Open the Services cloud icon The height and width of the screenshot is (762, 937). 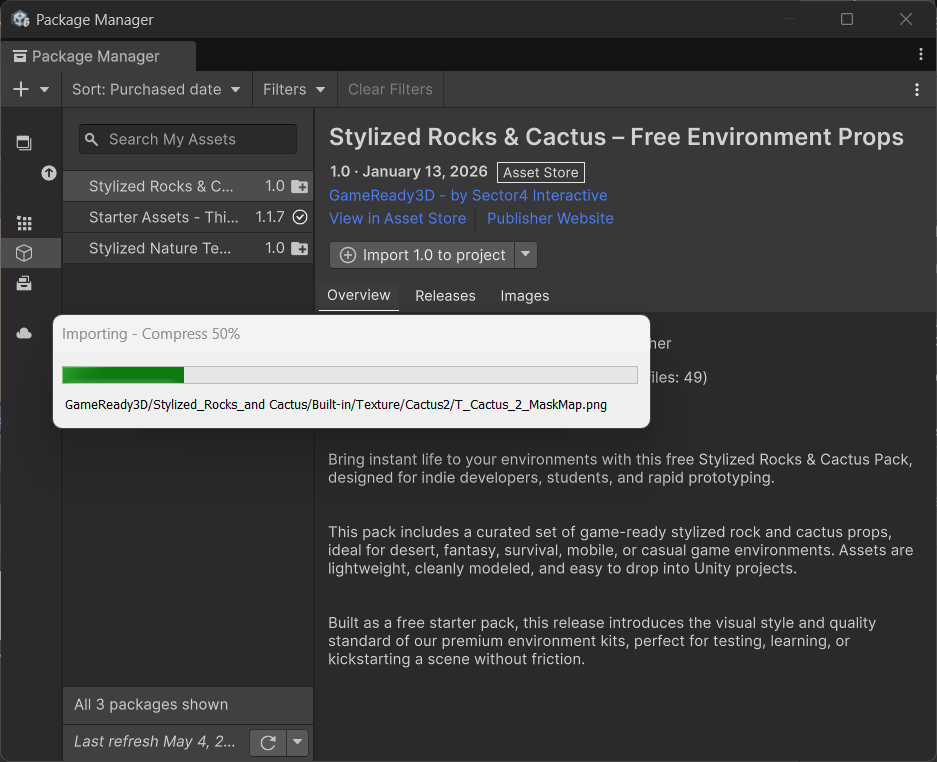point(24,333)
